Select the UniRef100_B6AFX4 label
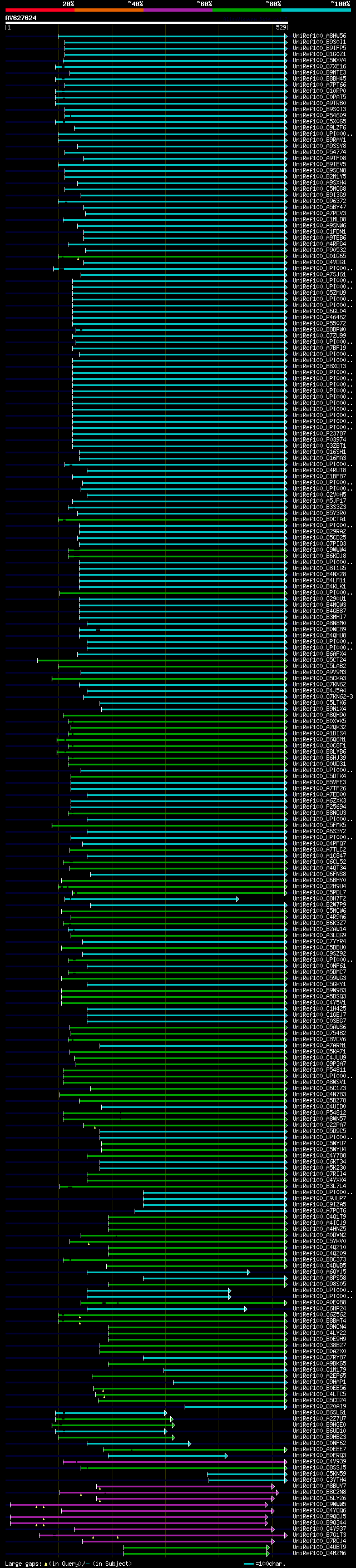Image resolution: width=356 pixels, height=1568 pixels. tap(319, 654)
